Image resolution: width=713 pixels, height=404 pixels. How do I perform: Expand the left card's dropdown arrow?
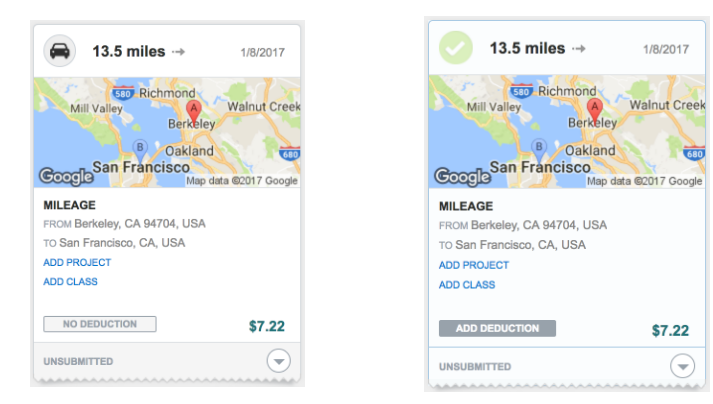279,361
